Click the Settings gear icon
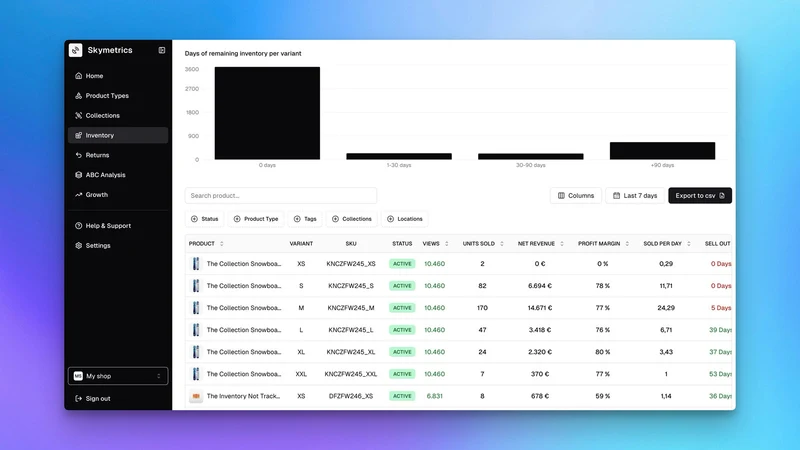This screenshot has width=800, height=450. pyautogui.click(x=79, y=245)
